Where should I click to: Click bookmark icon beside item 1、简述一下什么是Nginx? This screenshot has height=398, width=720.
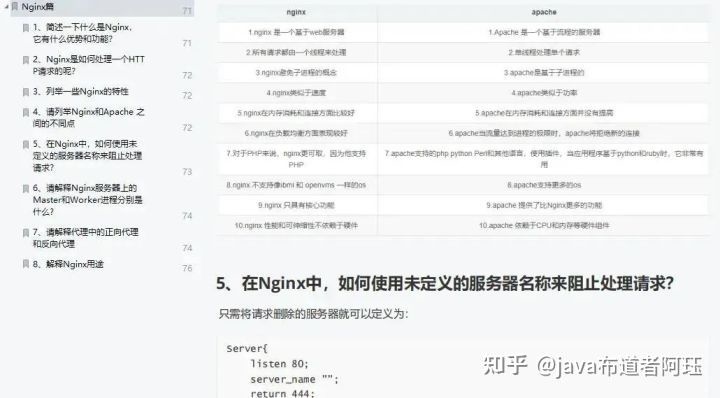(26, 28)
